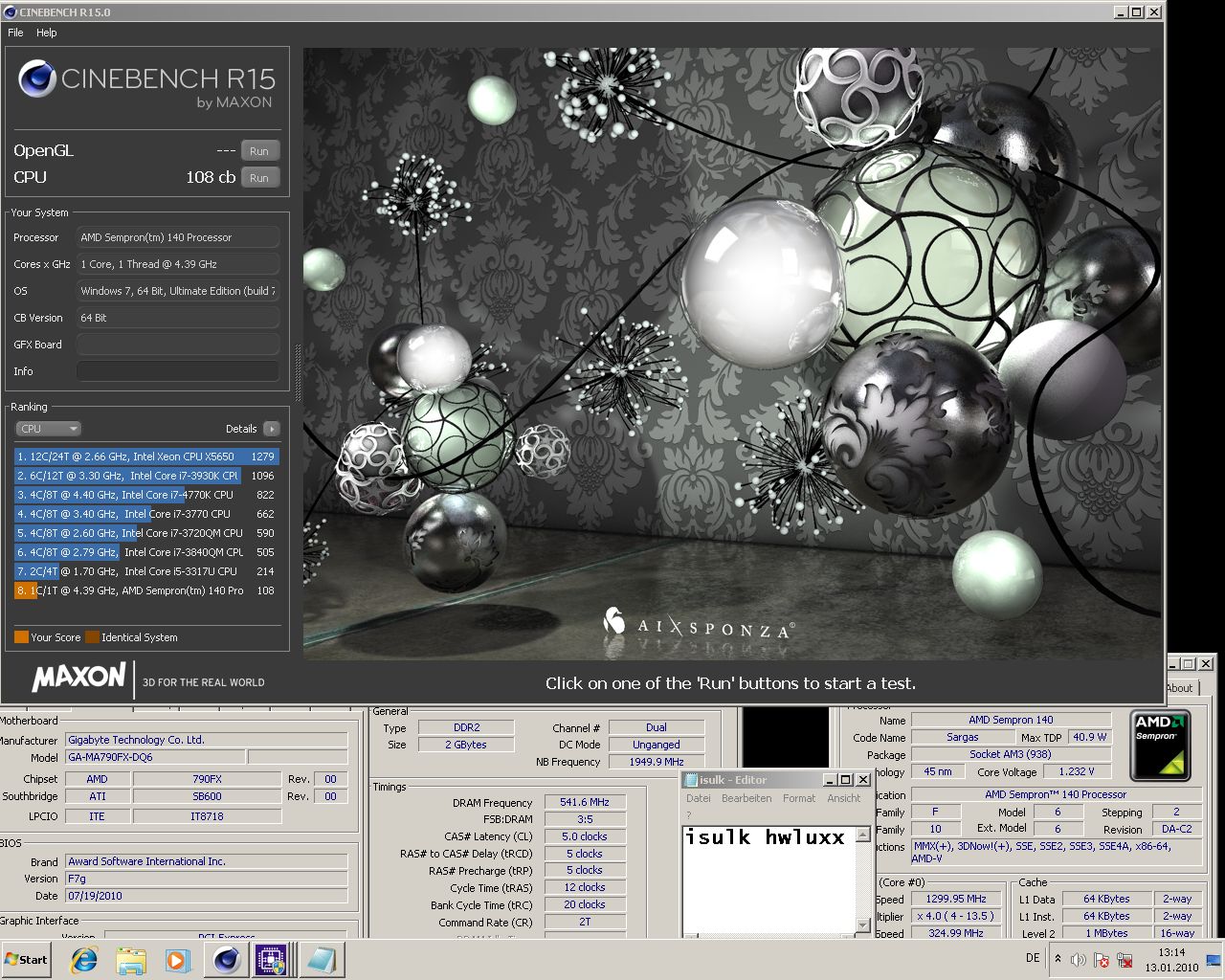The width and height of the screenshot is (1225, 980).
Task: Click the BIOS Date value 07/19/2010
Action: [x=207, y=896]
